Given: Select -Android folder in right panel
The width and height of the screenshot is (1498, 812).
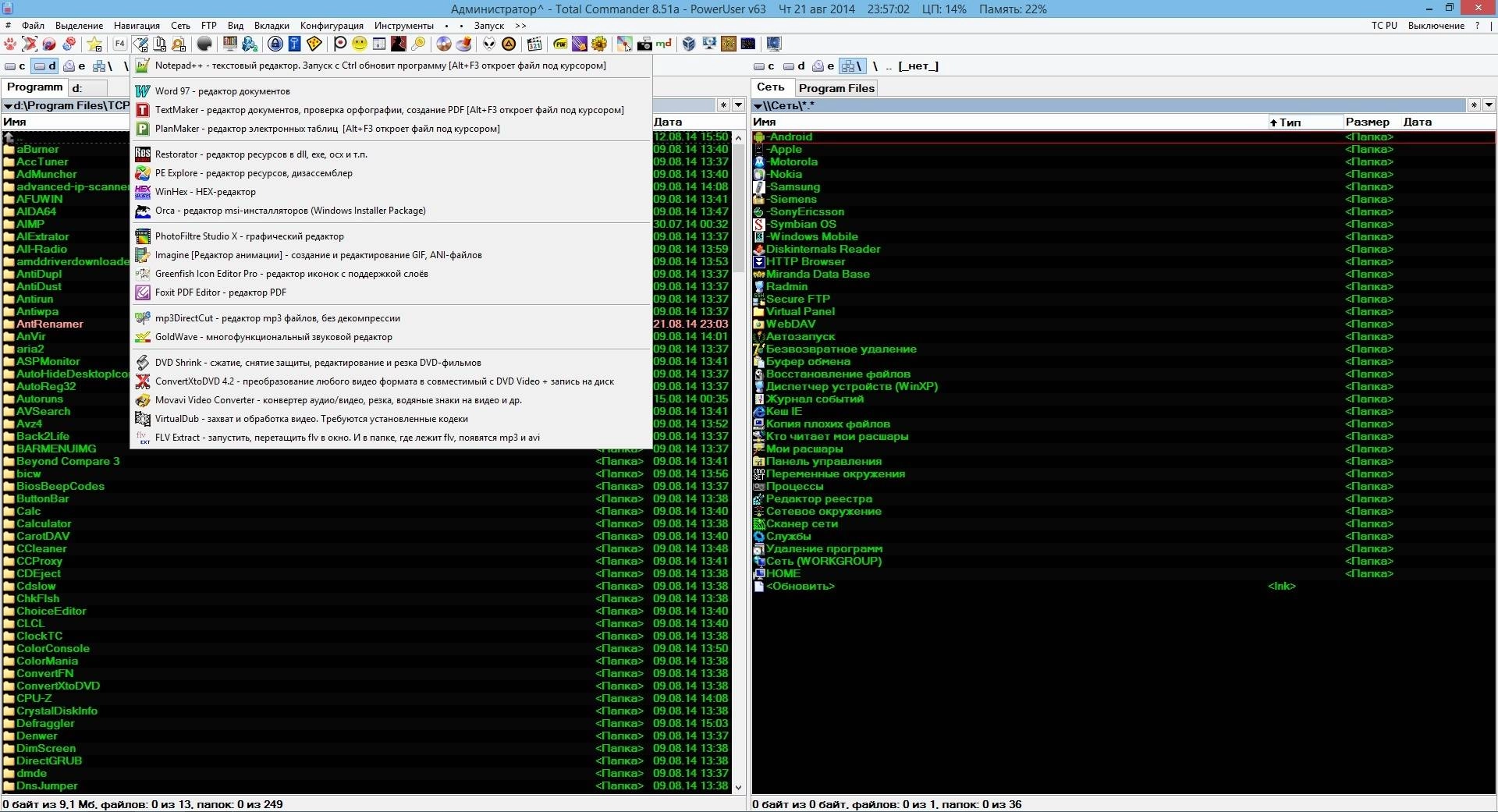Looking at the screenshot, I should [1123, 137].
